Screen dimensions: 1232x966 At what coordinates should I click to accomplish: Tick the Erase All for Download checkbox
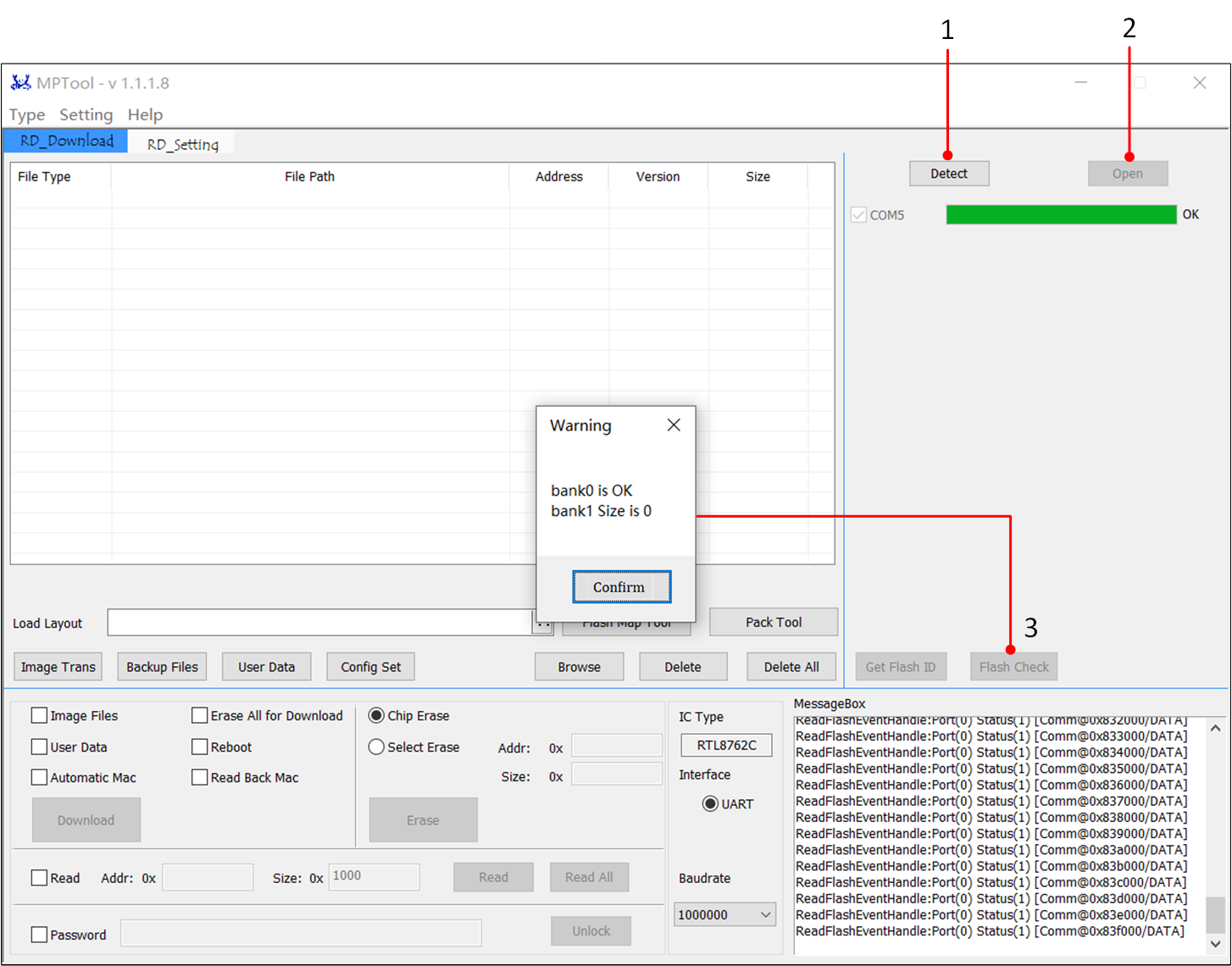(200, 715)
